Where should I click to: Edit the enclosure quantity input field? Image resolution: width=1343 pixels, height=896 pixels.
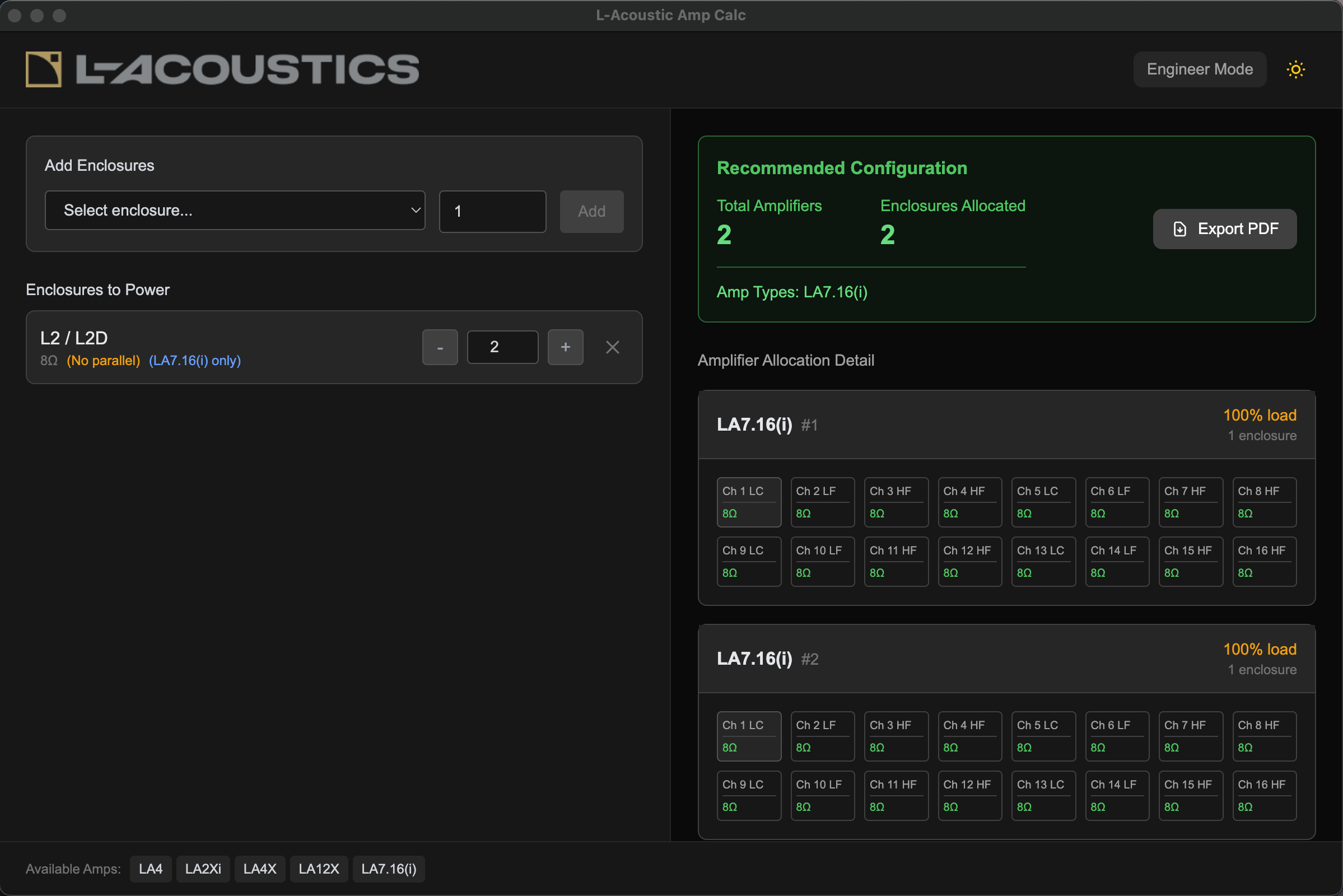pyautogui.click(x=492, y=211)
